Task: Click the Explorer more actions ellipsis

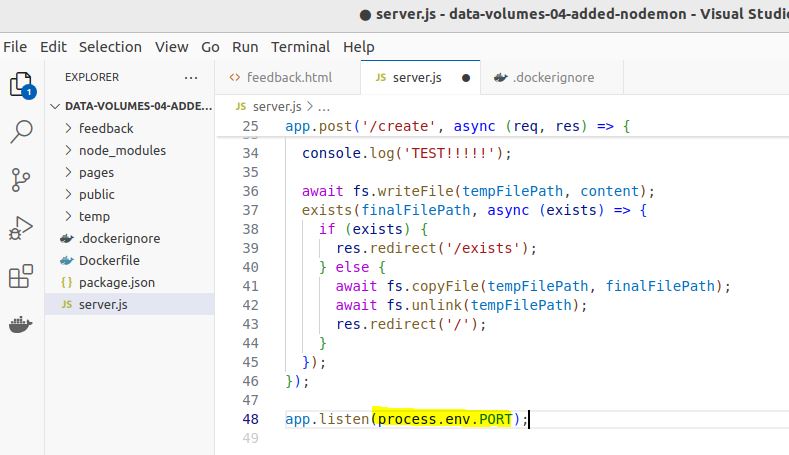Action: point(191,77)
